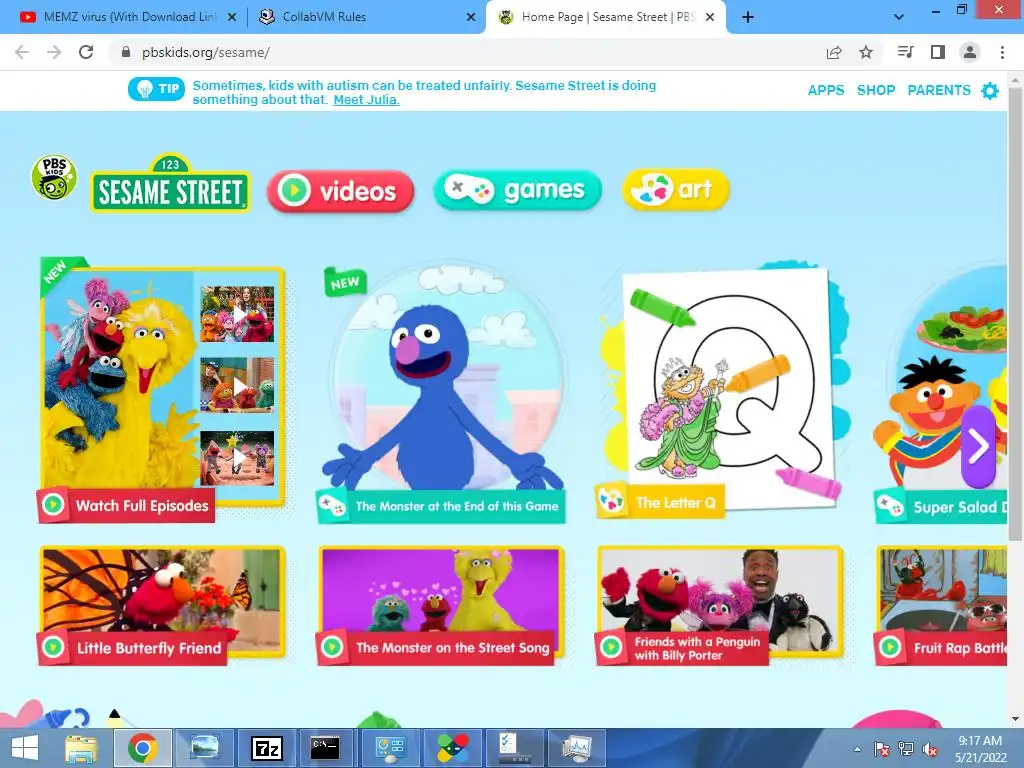Bookmark this page with star
Viewport: 1024px width, 768px height.
point(866,52)
